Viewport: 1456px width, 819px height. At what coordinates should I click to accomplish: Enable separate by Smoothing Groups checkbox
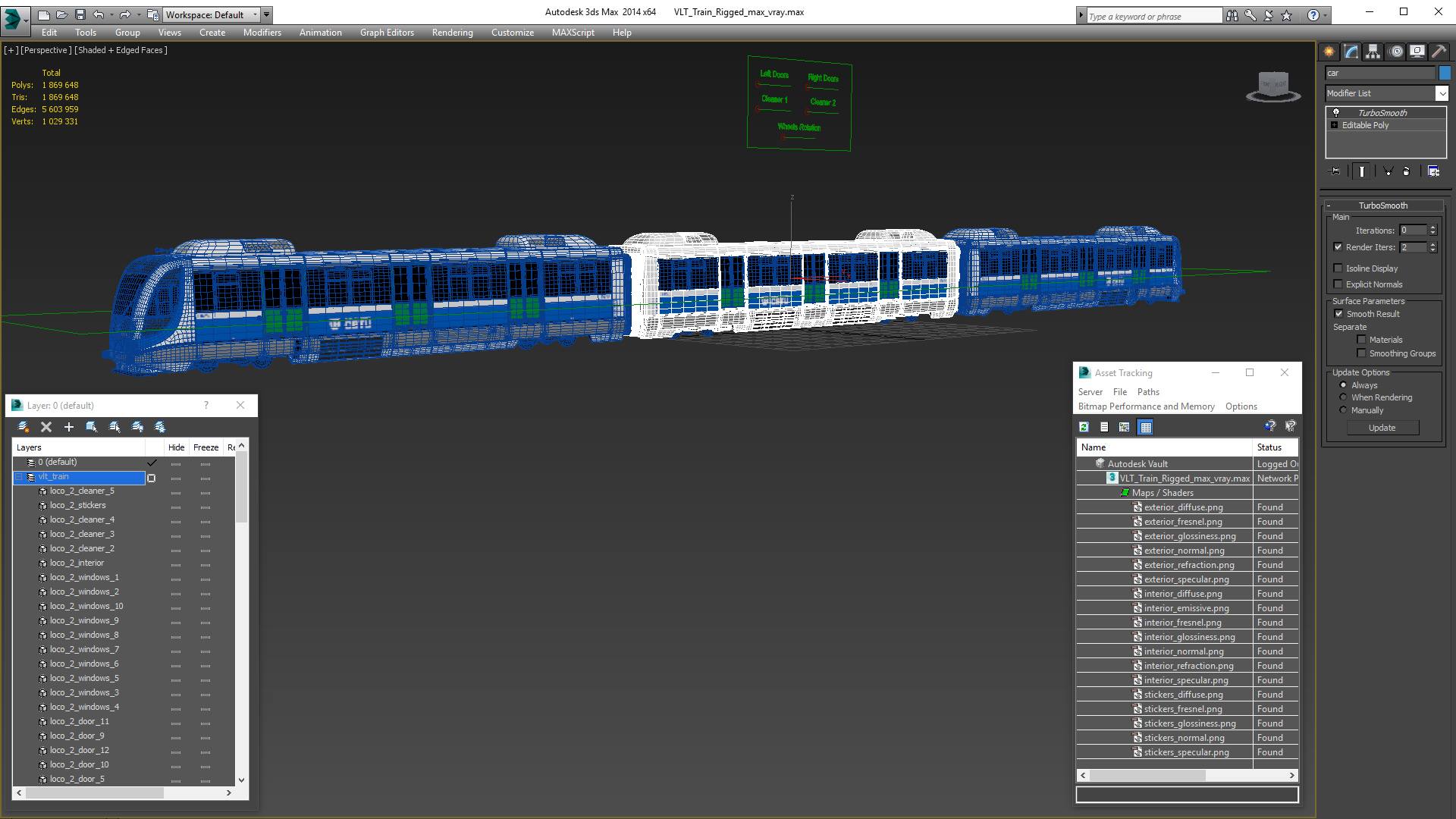(1361, 353)
